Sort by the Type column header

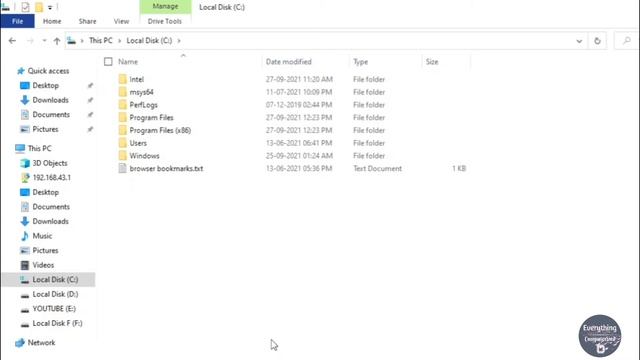pos(360,62)
